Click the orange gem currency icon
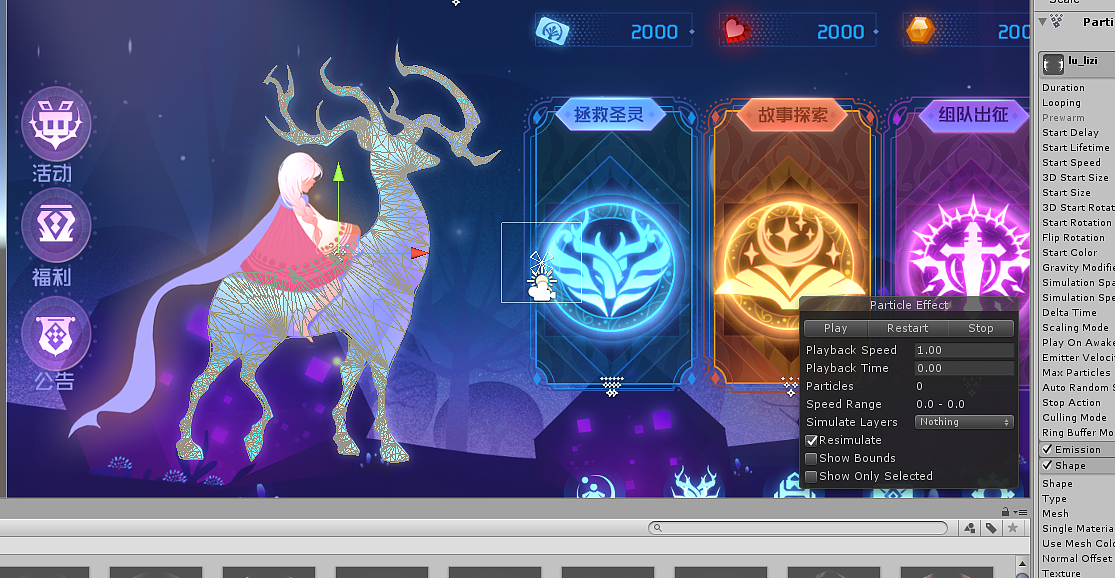The width and height of the screenshot is (1115, 578). pyautogui.click(x=920, y=31)
